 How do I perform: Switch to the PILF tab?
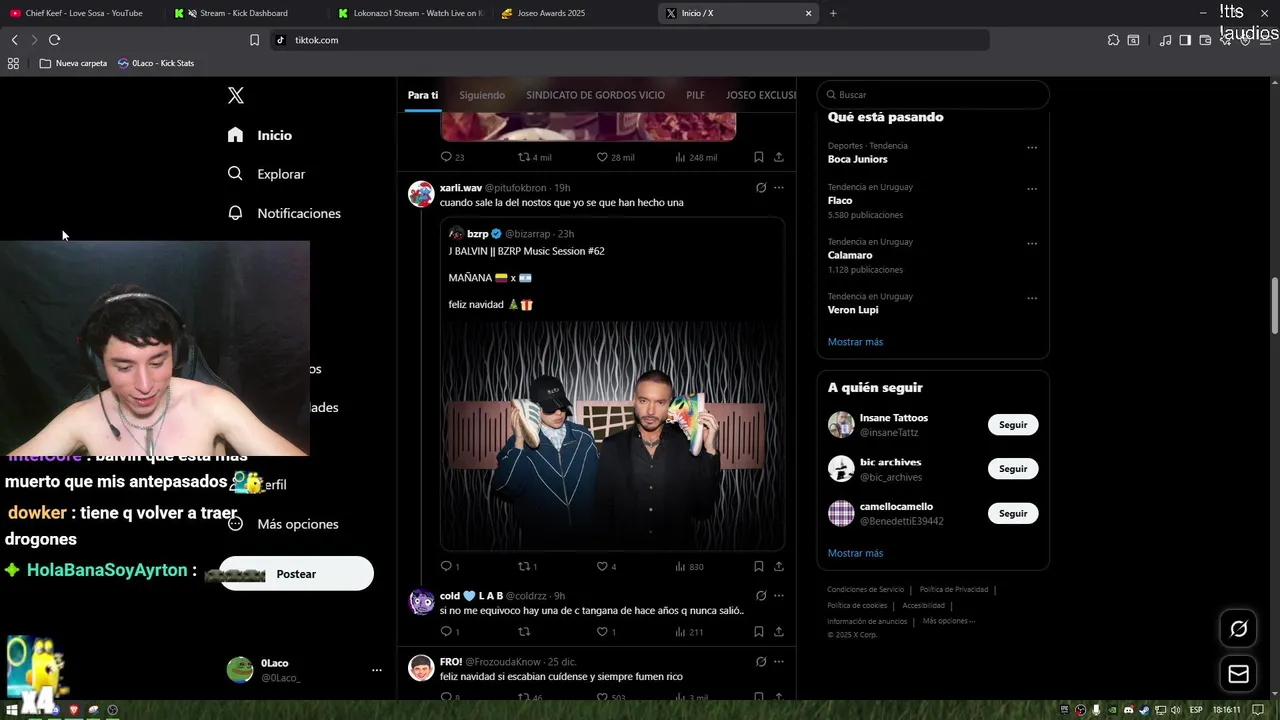pos(695,95)
